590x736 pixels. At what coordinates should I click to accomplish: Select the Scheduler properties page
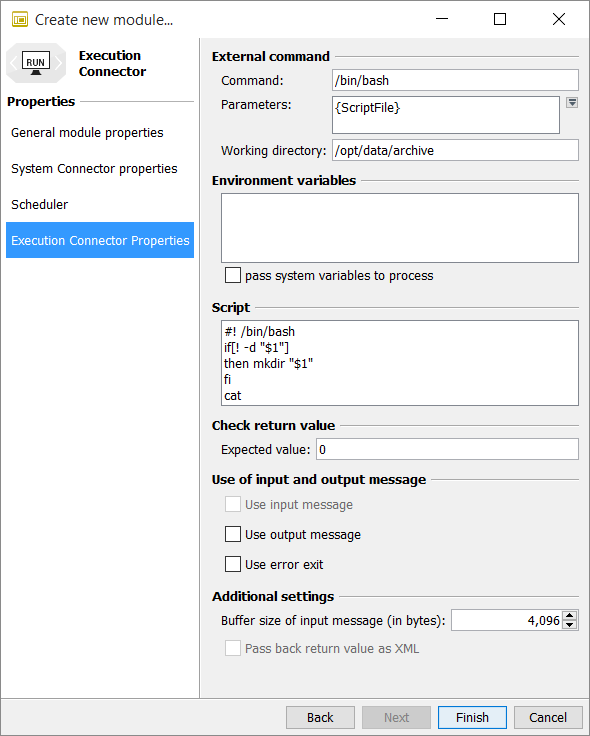pyautogui.click(x=100, y=205)
